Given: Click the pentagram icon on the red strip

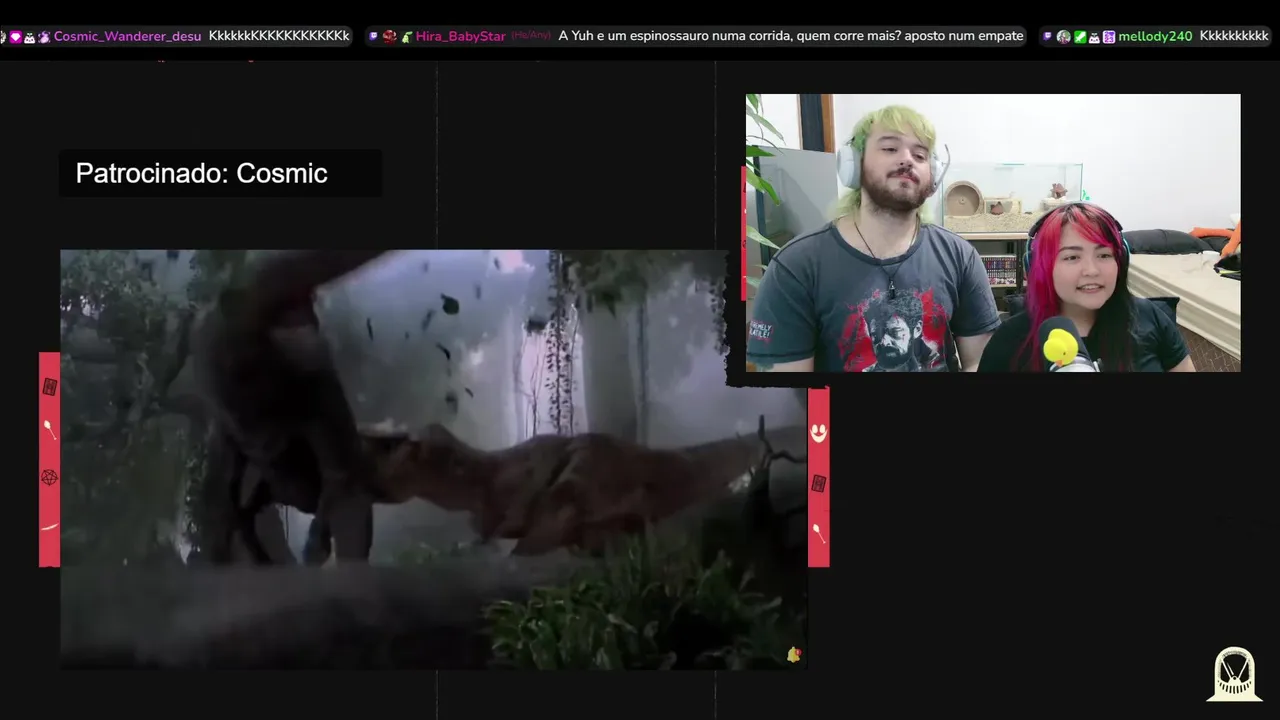Looking at the screenshot, I should click(49, 477).
